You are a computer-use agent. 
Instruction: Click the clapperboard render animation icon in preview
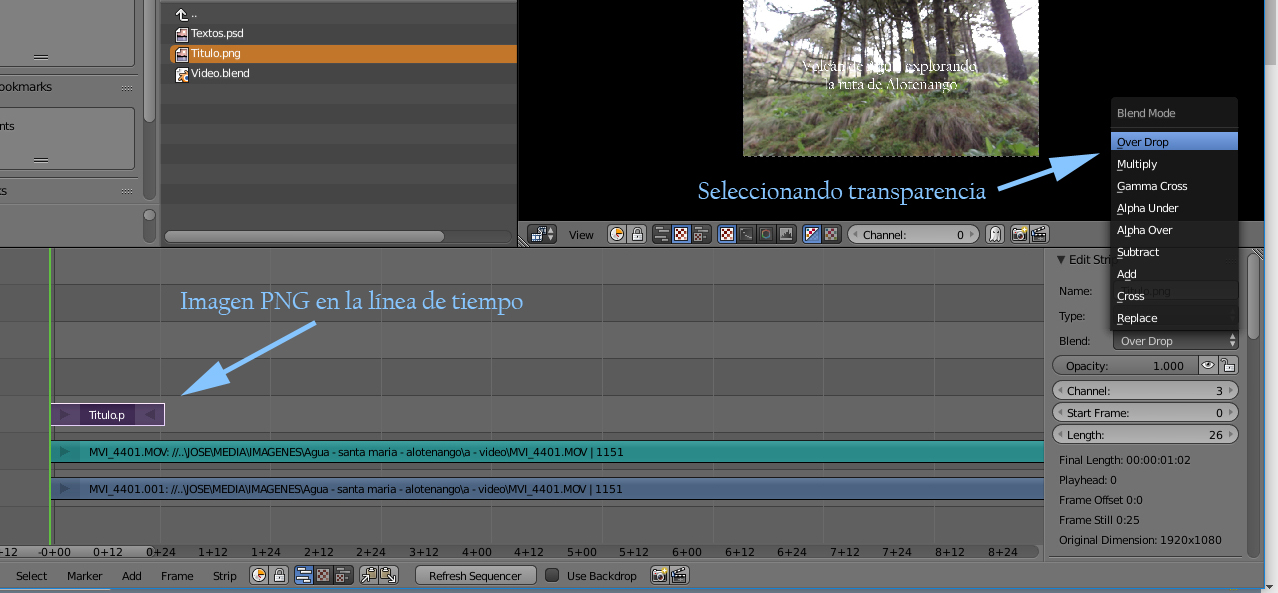1039,234
